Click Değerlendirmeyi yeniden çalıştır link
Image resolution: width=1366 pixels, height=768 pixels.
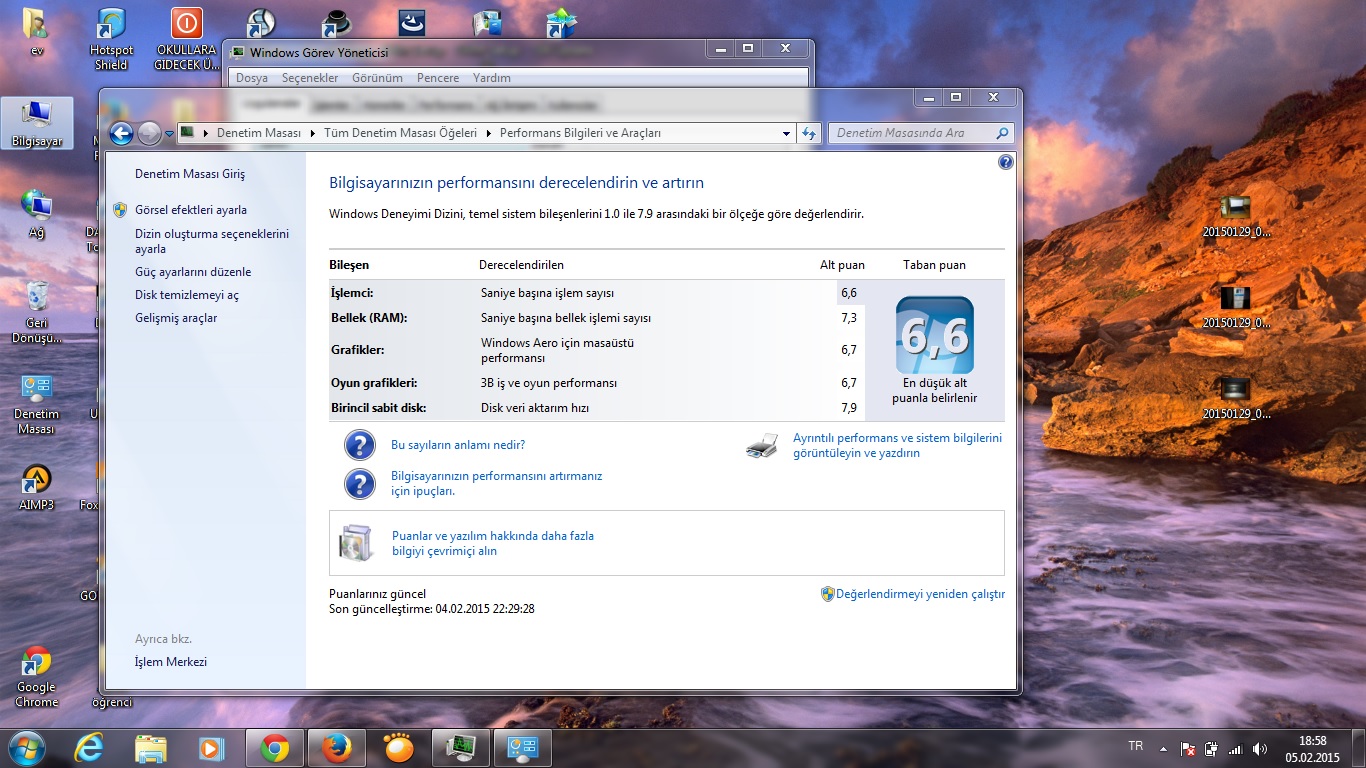point(919,594)
